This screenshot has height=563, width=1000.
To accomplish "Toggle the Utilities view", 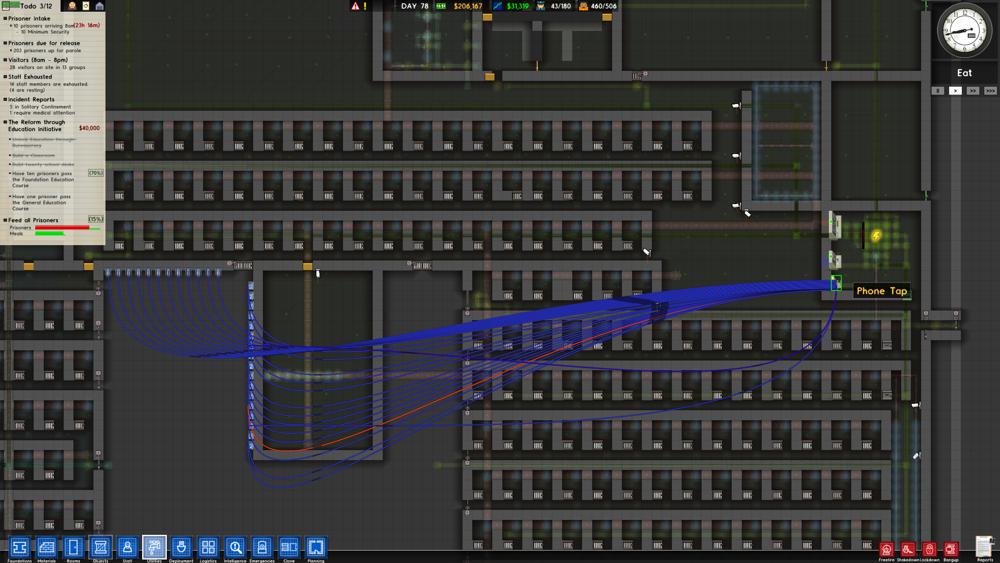I will (154, 547).
